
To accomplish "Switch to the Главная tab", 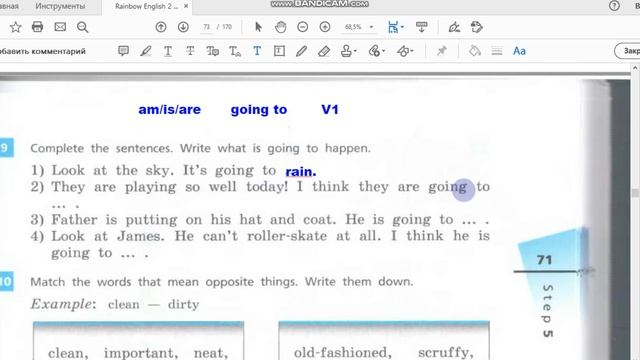I will (x=9, y=7).
